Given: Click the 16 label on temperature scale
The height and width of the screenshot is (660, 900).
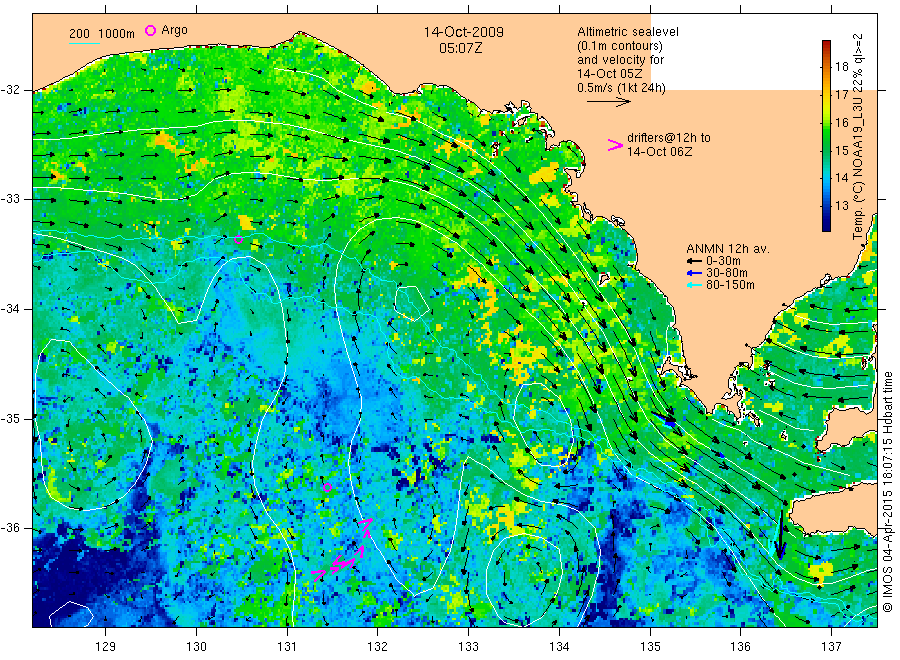Looking at the screenshot, I should click(841, 122).
